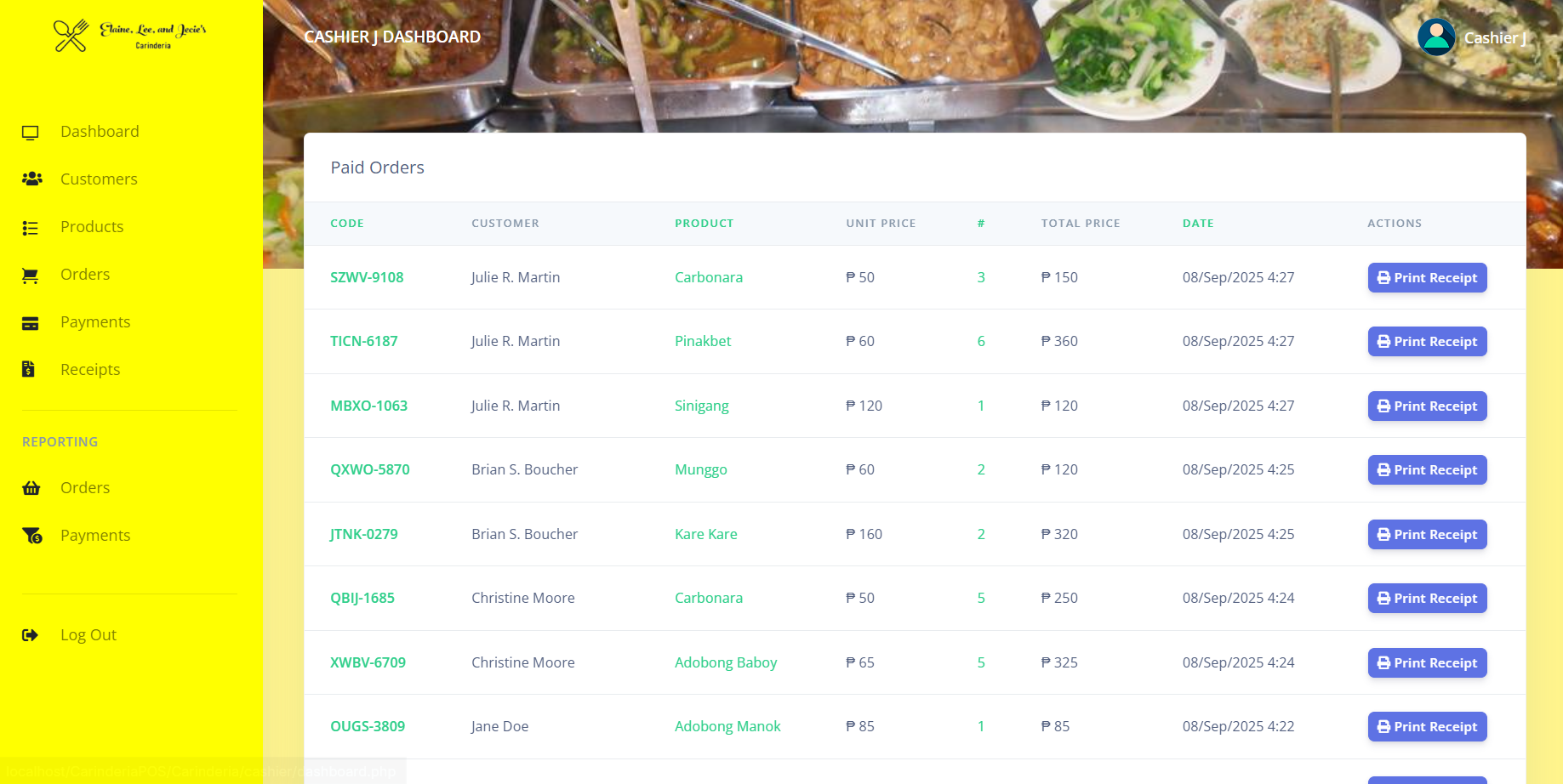The image size is (1563, 784).
Task: Click the Dashboard monitor icon in sidebar
Action: coord(31,132)
